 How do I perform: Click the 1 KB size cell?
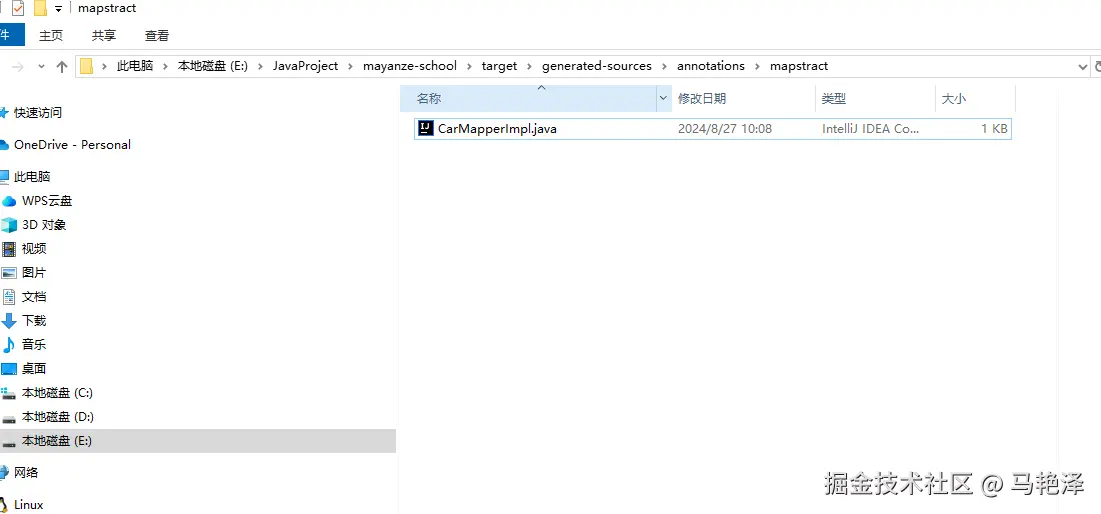pyautogui.click(x=994, y=128)
